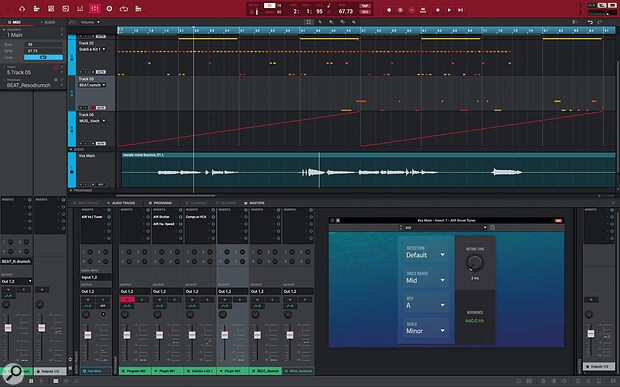The image size is (620, 387).
Task: Open the Compressor VCA insert slot
Action: [x=196, y=217]
